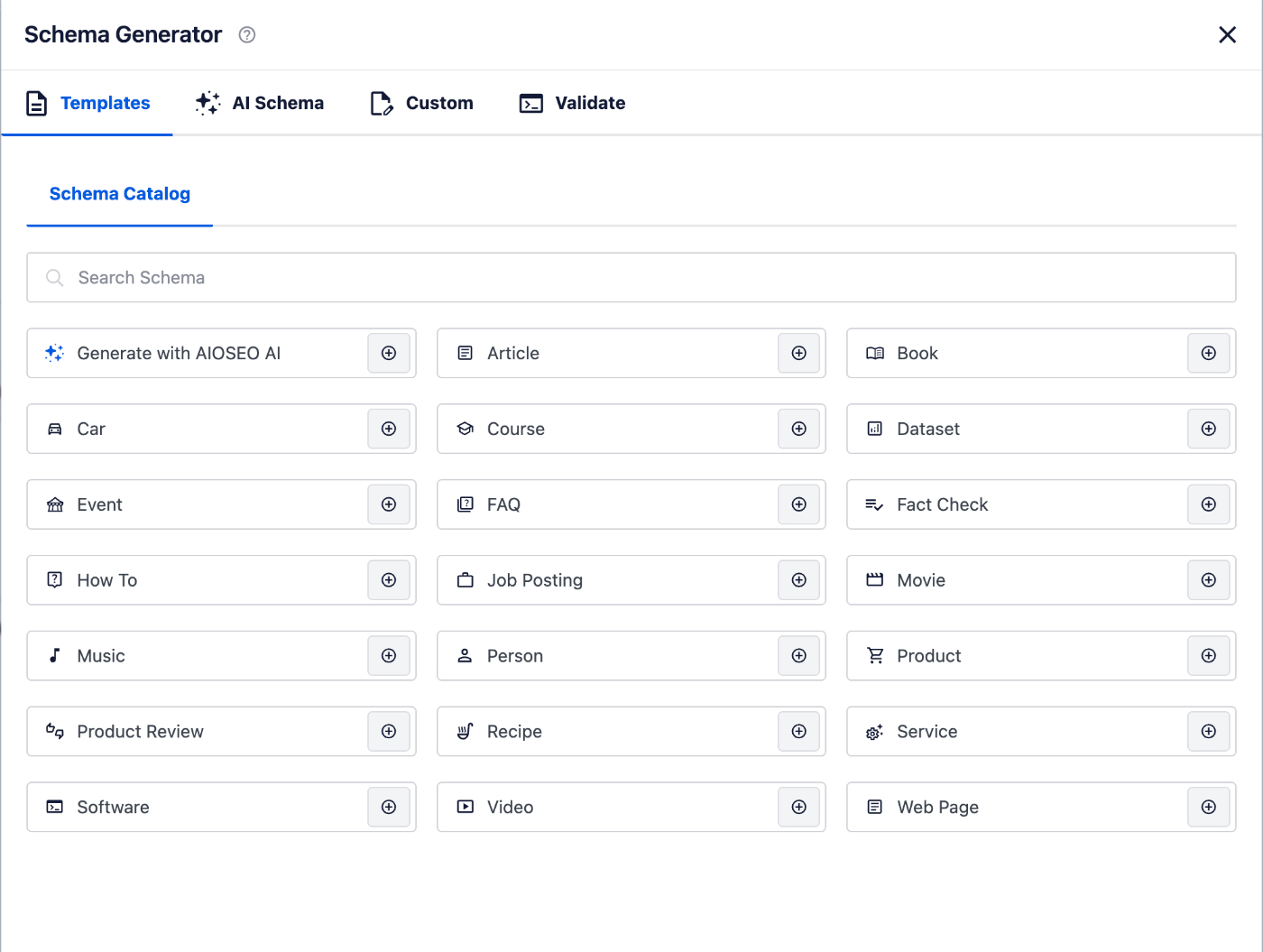Add the Article schema with its plus button

[x=798, y=353]
